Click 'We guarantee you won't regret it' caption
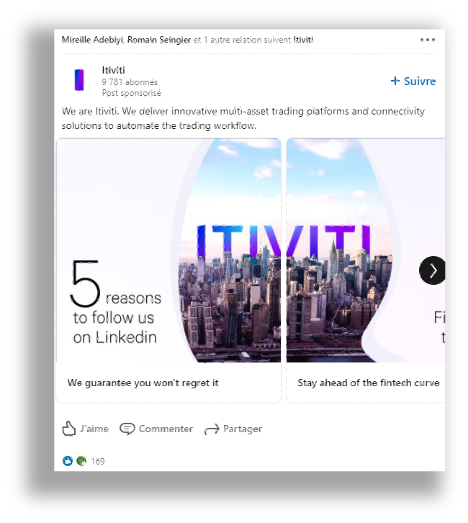The height and width of the screenshot is (523, 468). tap(143, 383)
